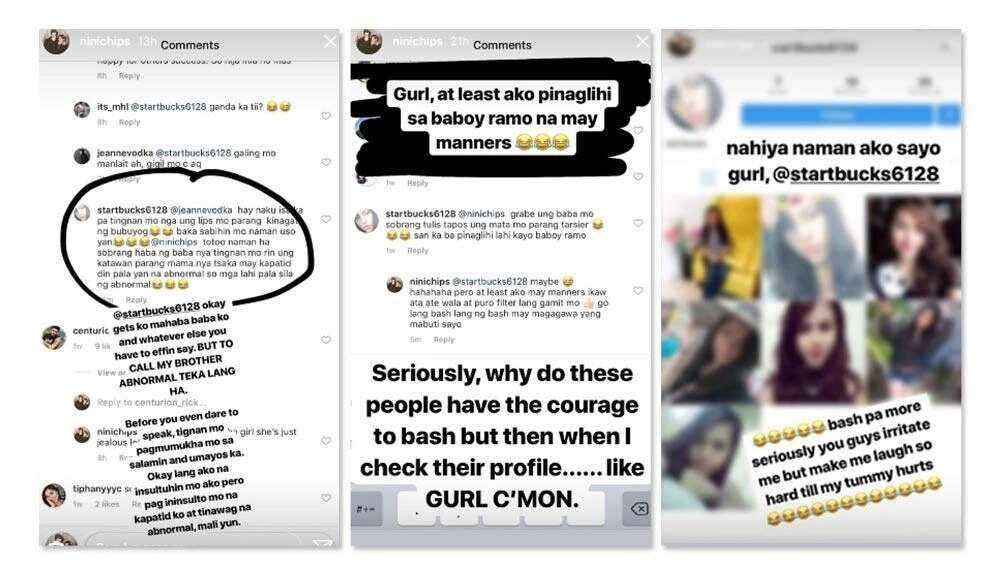
Task: Reply to ninichips 'maybe' comment
Action: pos(444,340)
